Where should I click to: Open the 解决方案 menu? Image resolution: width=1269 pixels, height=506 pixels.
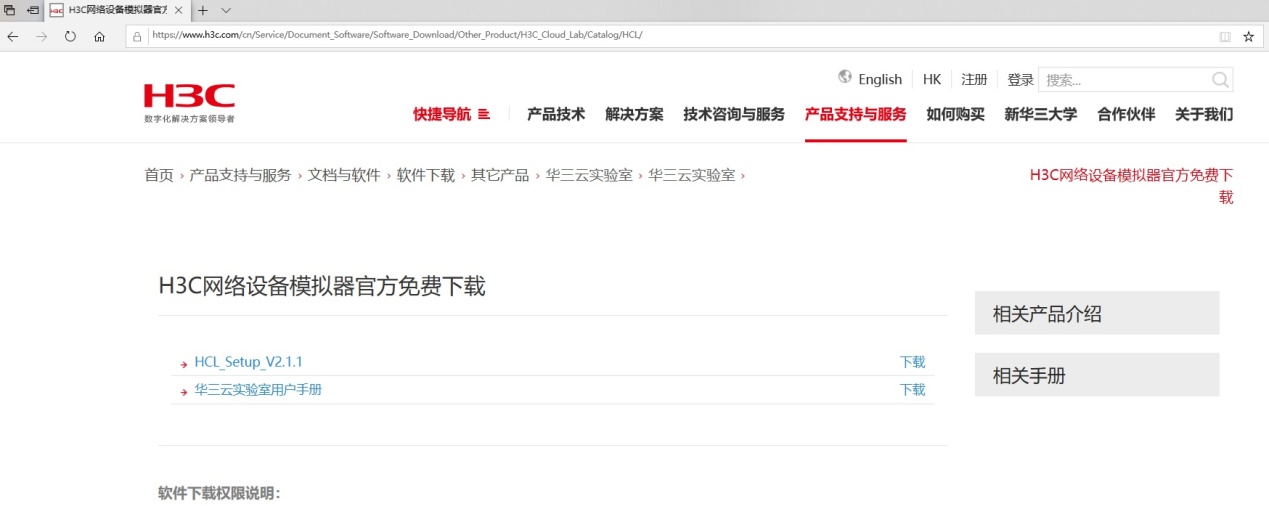(634, 114)
